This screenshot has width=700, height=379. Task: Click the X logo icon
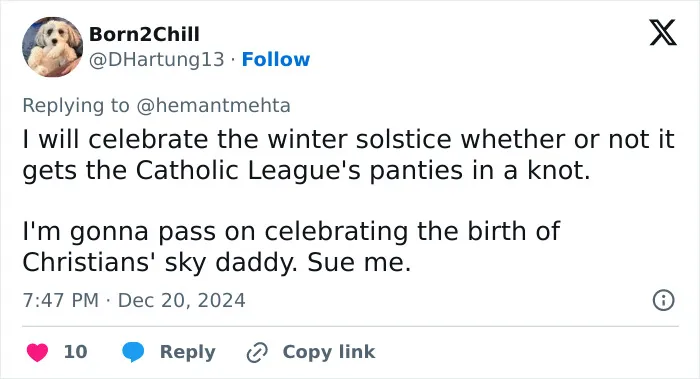[663, 32]
